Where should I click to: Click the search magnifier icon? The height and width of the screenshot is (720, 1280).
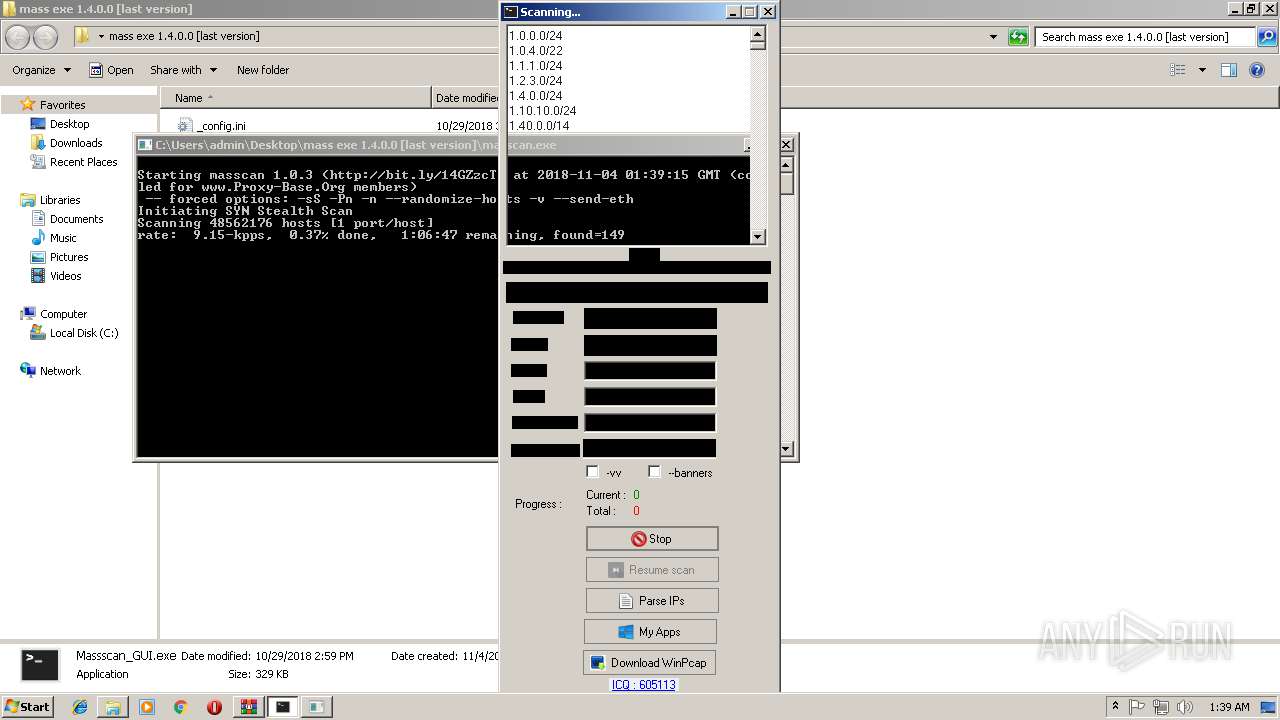pyautogui.click(x=1266, y=37)
